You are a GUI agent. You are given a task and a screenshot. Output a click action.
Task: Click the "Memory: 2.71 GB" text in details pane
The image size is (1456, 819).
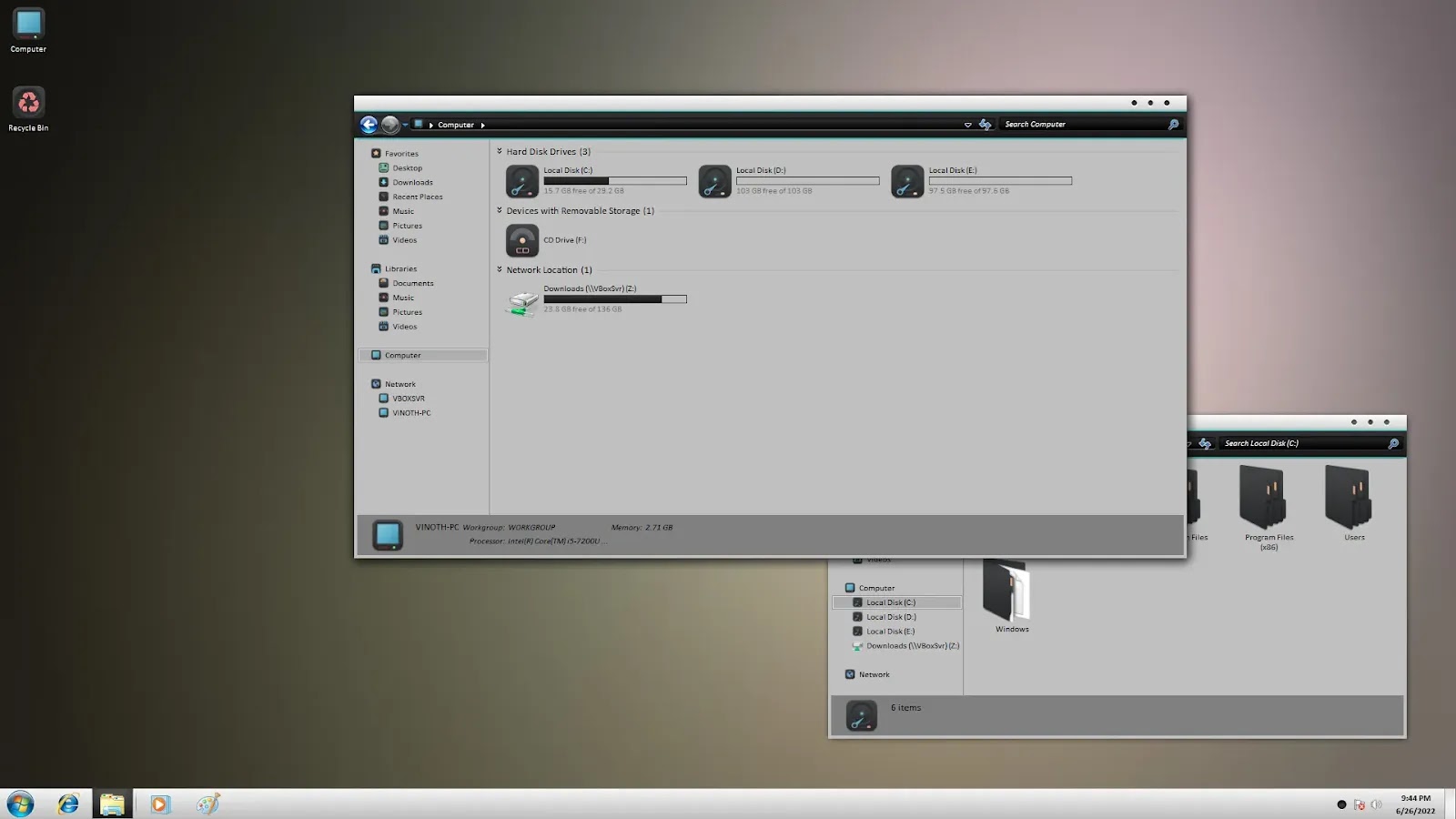pyautogui.click(x=642, y=528)
